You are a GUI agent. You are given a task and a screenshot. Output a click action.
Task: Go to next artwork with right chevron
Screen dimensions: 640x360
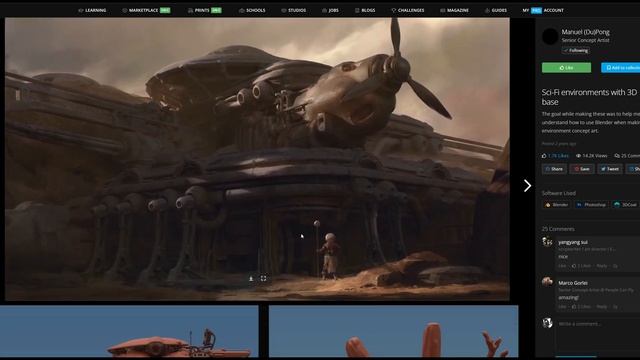click(527, 186)
